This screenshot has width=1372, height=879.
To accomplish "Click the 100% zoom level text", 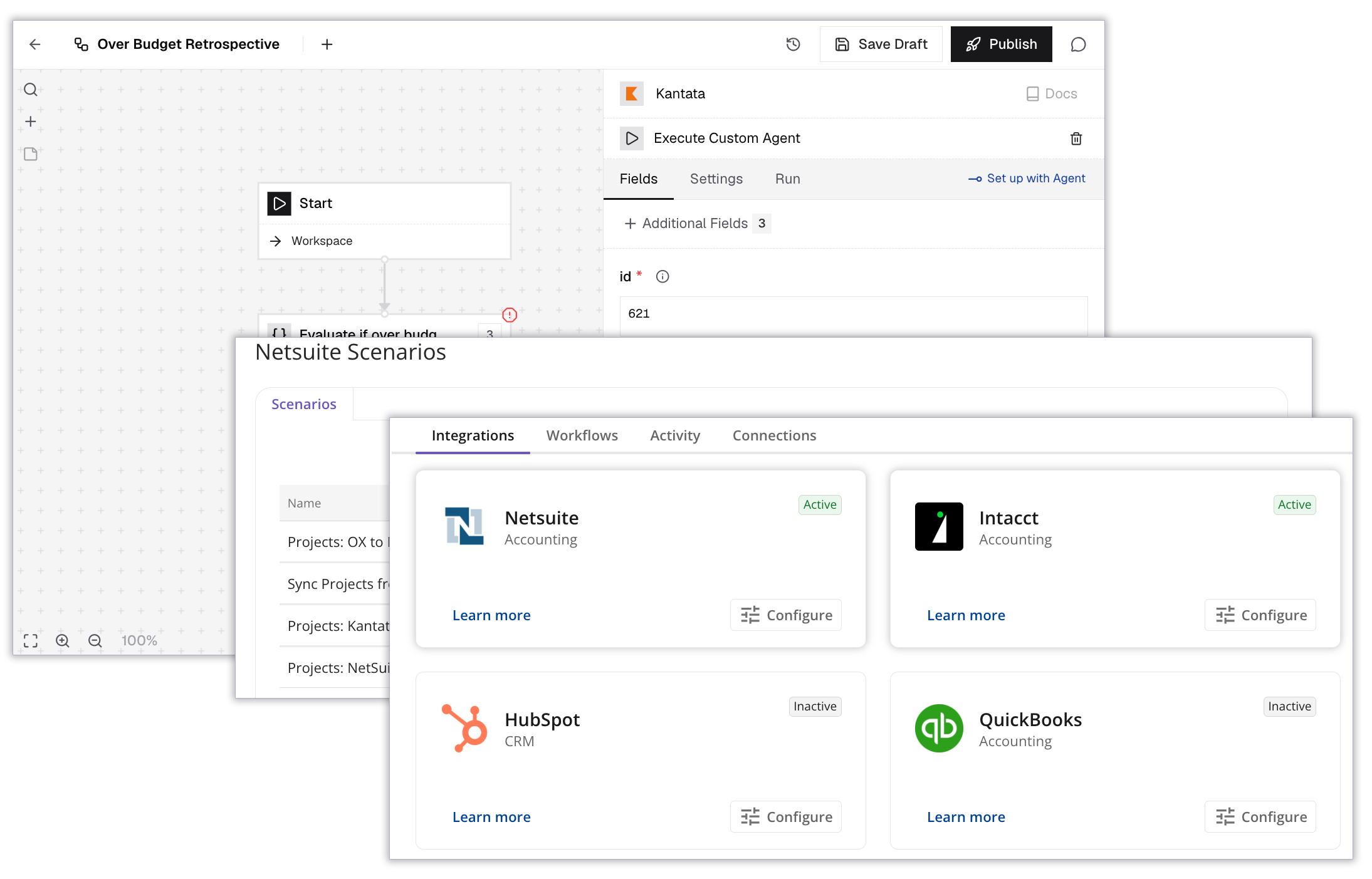I will click(139, 640).
